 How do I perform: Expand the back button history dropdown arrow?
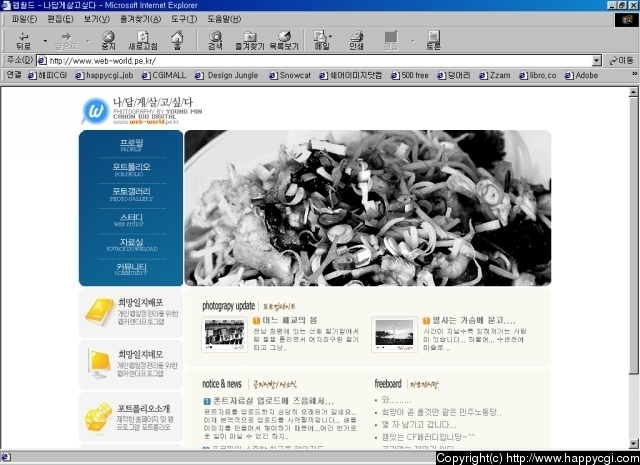[45, 41]
